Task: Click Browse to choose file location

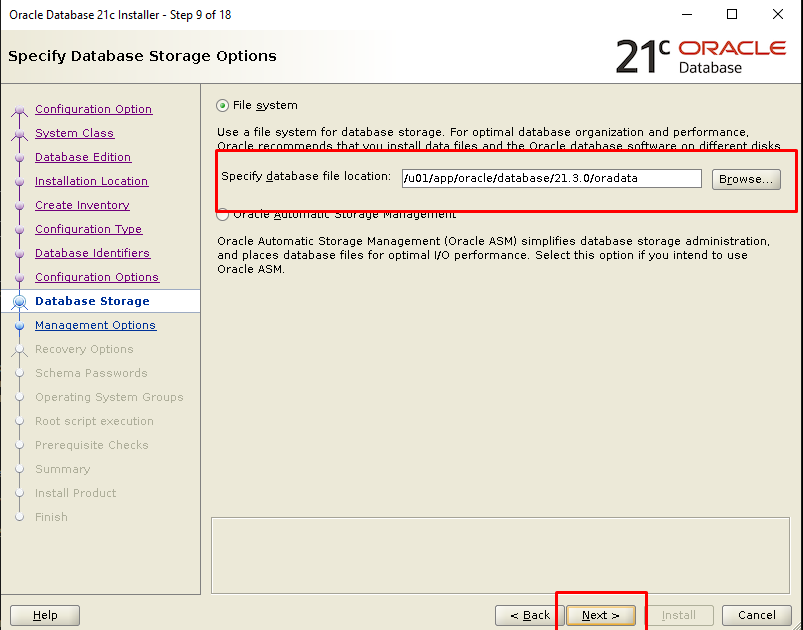Action: click(x=746, y=179)
